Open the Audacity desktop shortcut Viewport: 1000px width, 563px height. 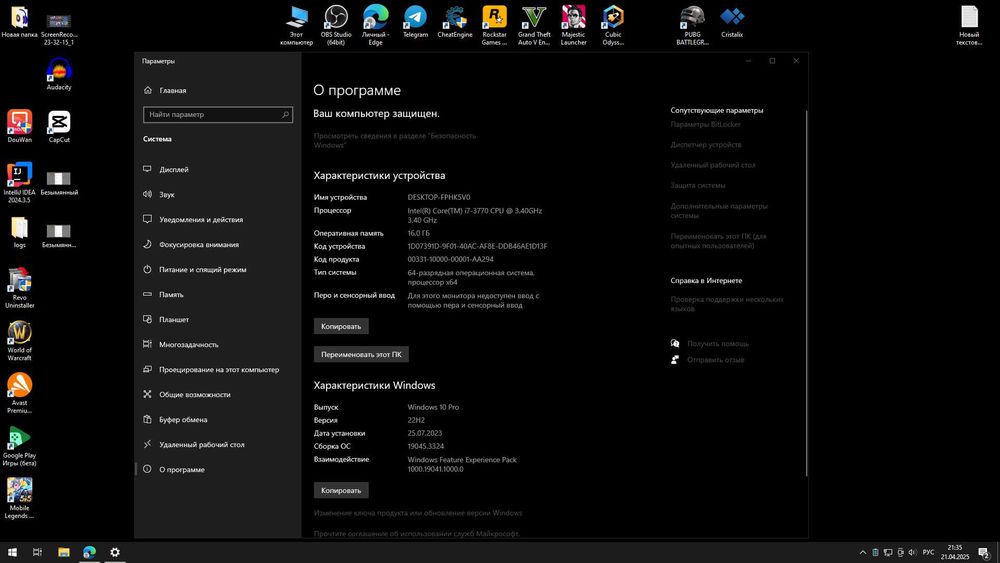59,74
